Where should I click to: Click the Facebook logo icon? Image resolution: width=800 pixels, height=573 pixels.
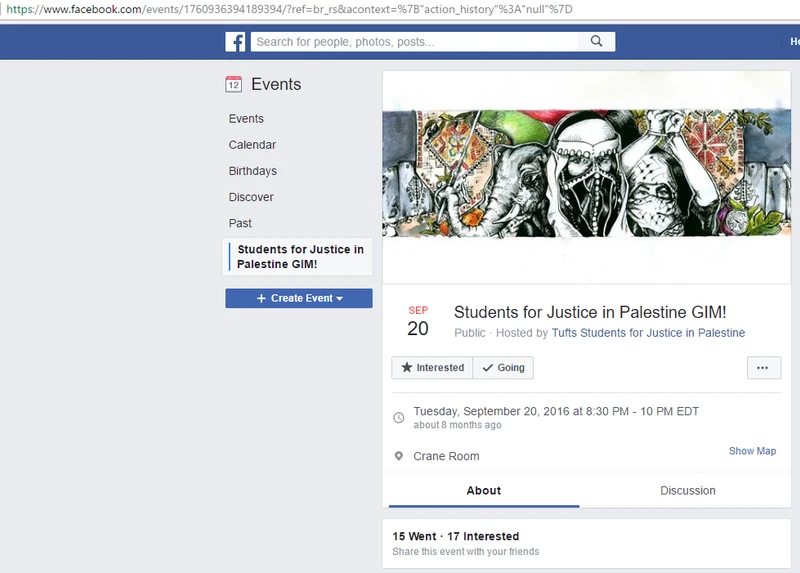pyautogui.click(x=235, y=42)
